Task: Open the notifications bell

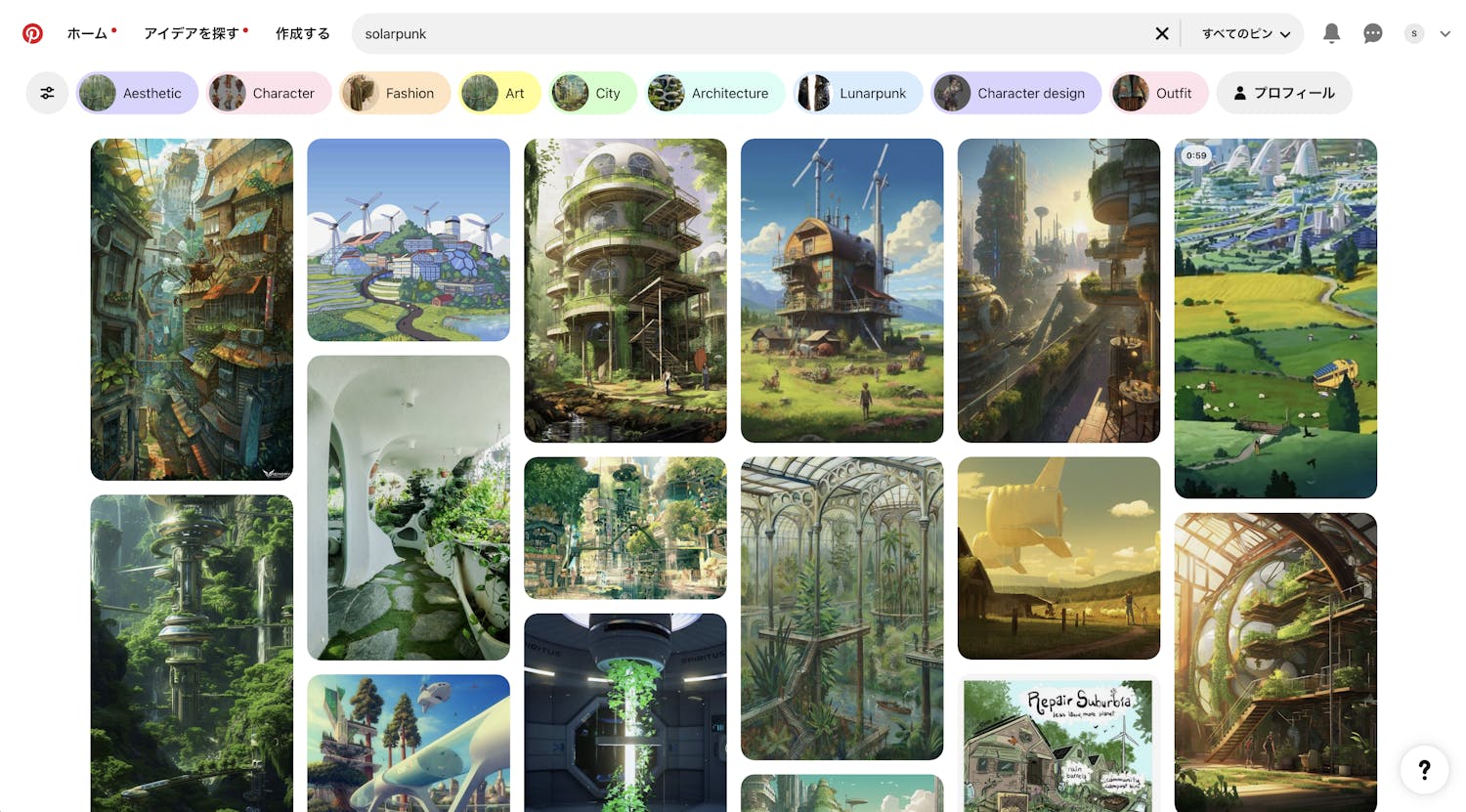Action: pos(1331,33)
